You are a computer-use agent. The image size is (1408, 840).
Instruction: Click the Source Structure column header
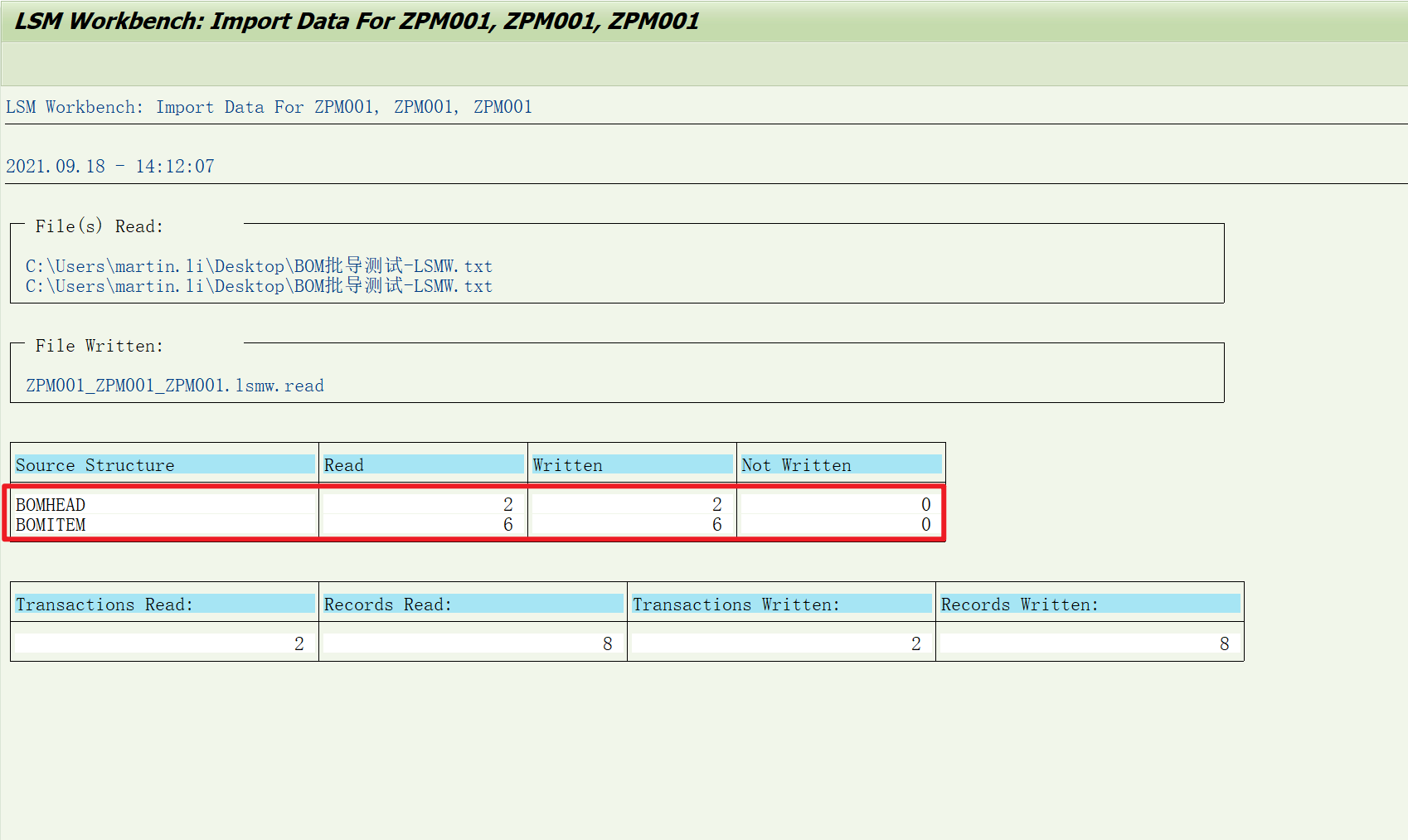pyautogui.click(x=95, y=464)
